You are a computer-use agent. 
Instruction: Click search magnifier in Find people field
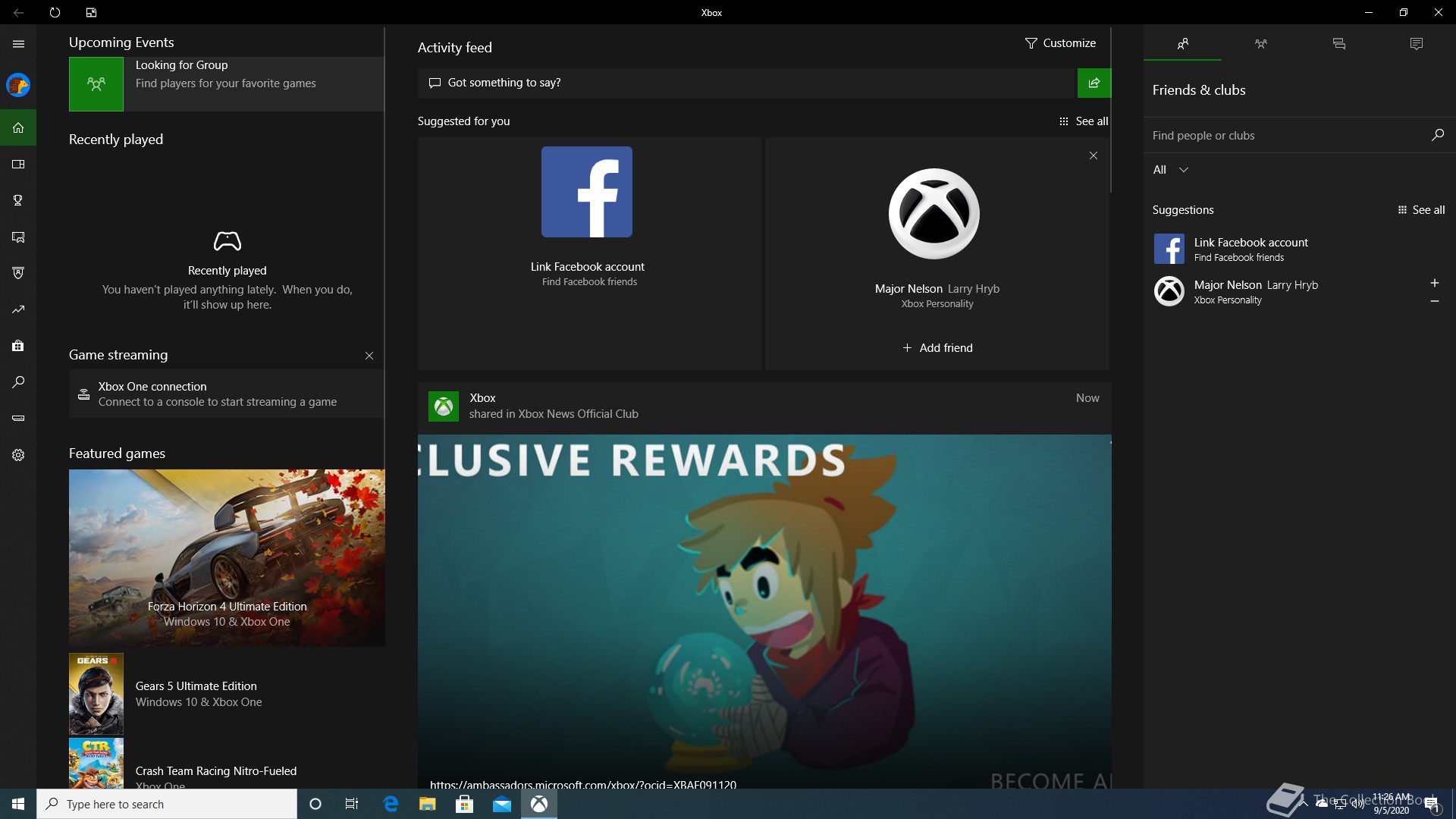1437,135
